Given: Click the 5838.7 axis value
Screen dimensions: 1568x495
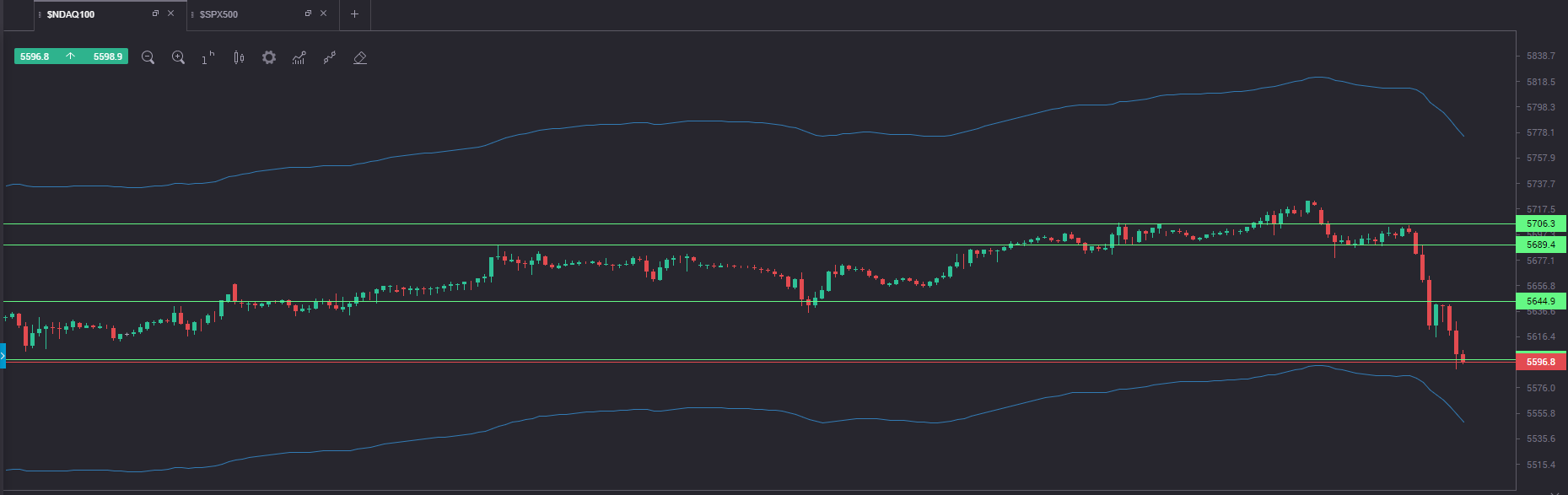Looking at the screenshot, I should (1540, 56).
